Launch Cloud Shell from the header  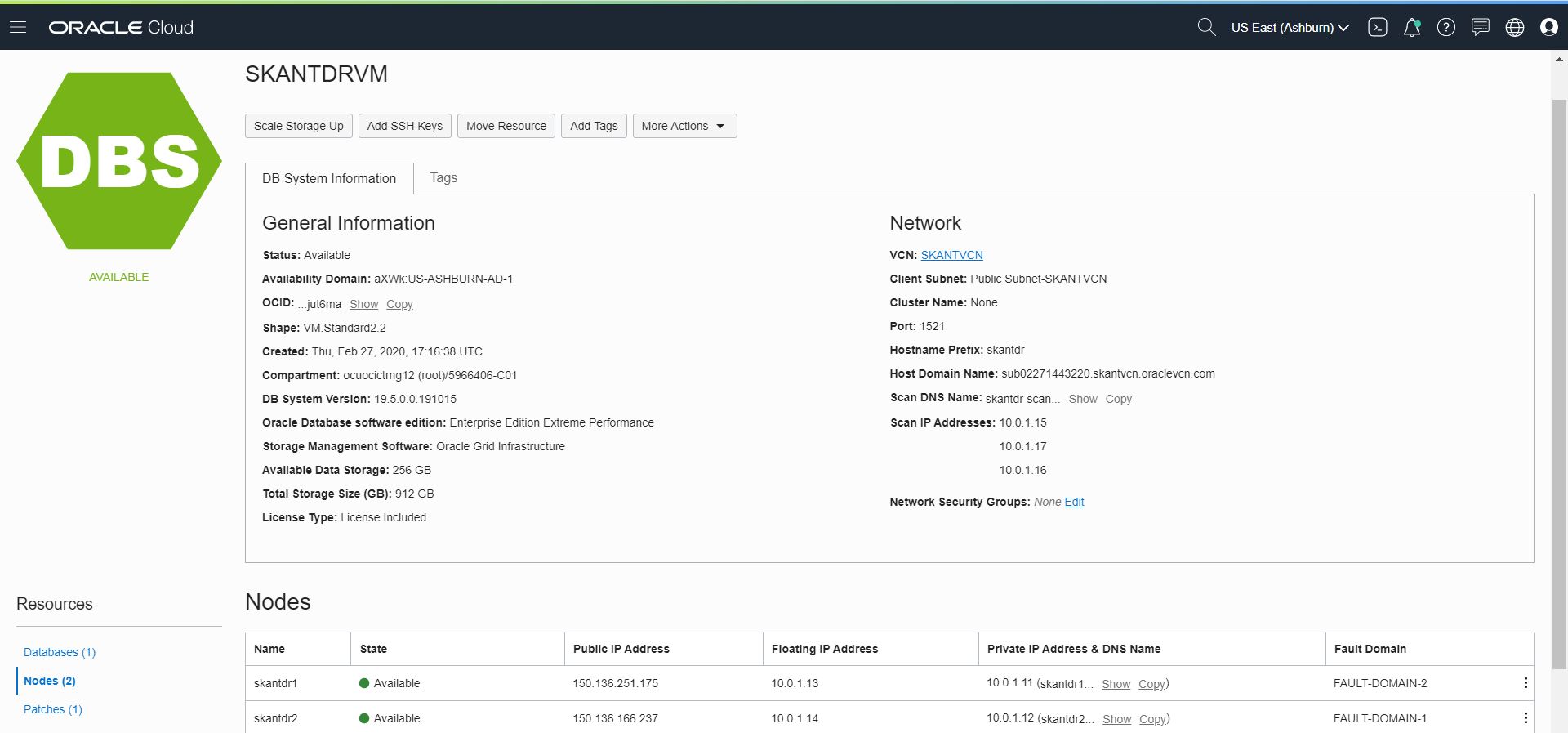(x=1378, y=27)
